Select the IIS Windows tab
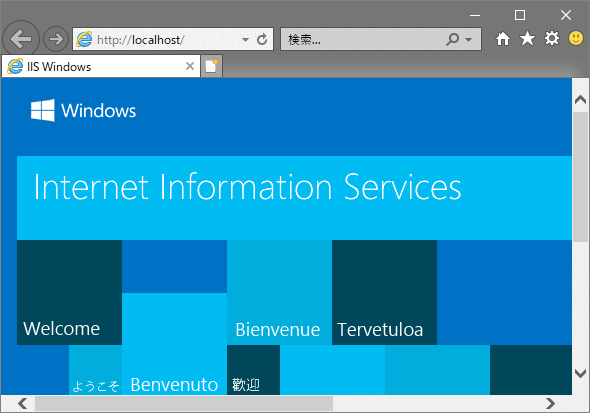590x413 pixels. click(101, 67)
